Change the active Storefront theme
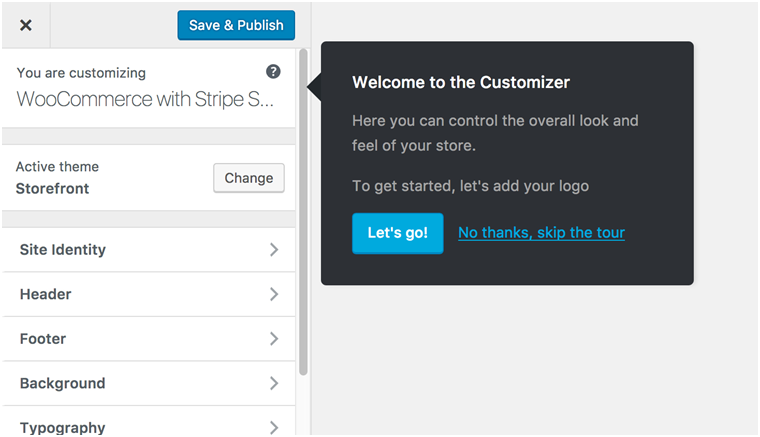This screenshot has height=437, width=760. pos(249,178)
